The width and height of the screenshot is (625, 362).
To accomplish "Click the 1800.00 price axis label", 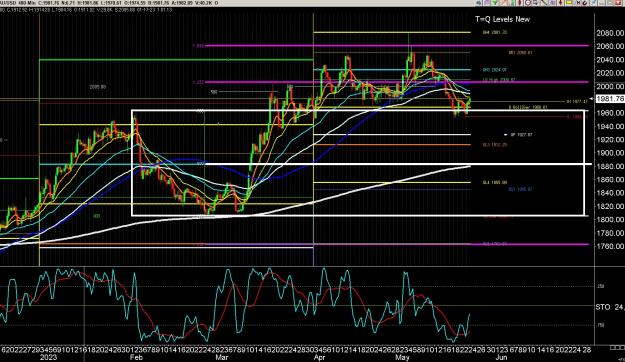I will click(x=610, y=219).
